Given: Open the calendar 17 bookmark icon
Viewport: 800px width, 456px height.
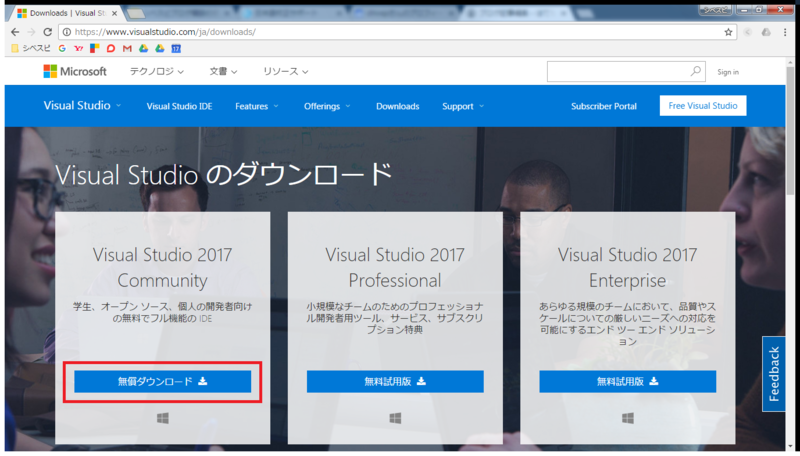Looking at the screenshot, I should (x=176, y=48).
